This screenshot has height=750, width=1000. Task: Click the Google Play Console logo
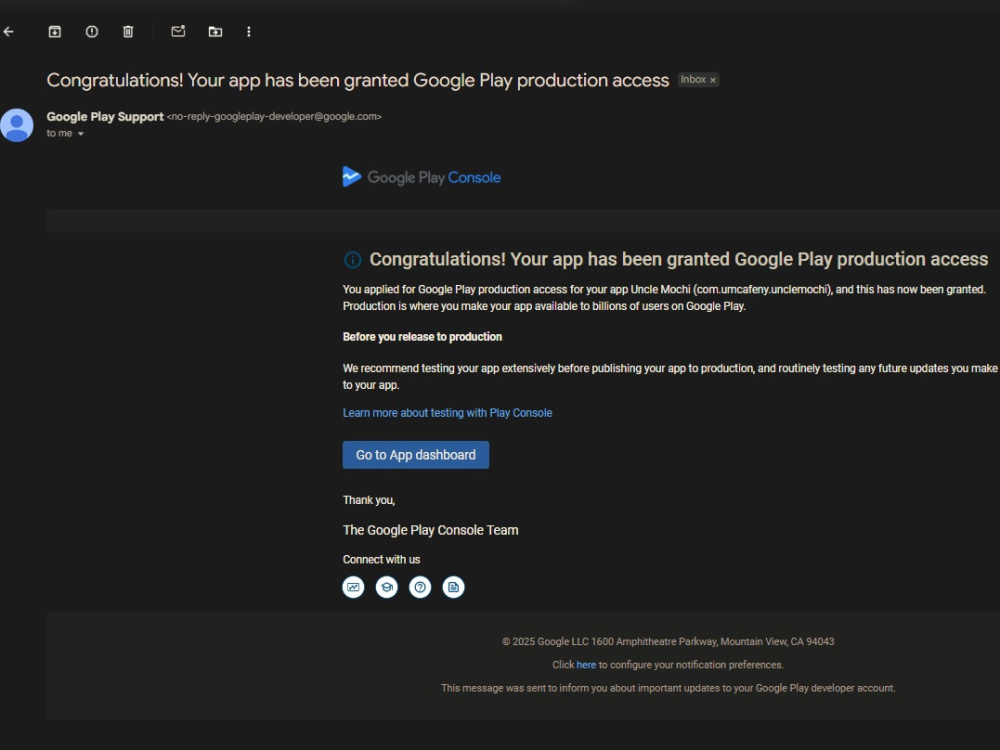coord(422,177)
